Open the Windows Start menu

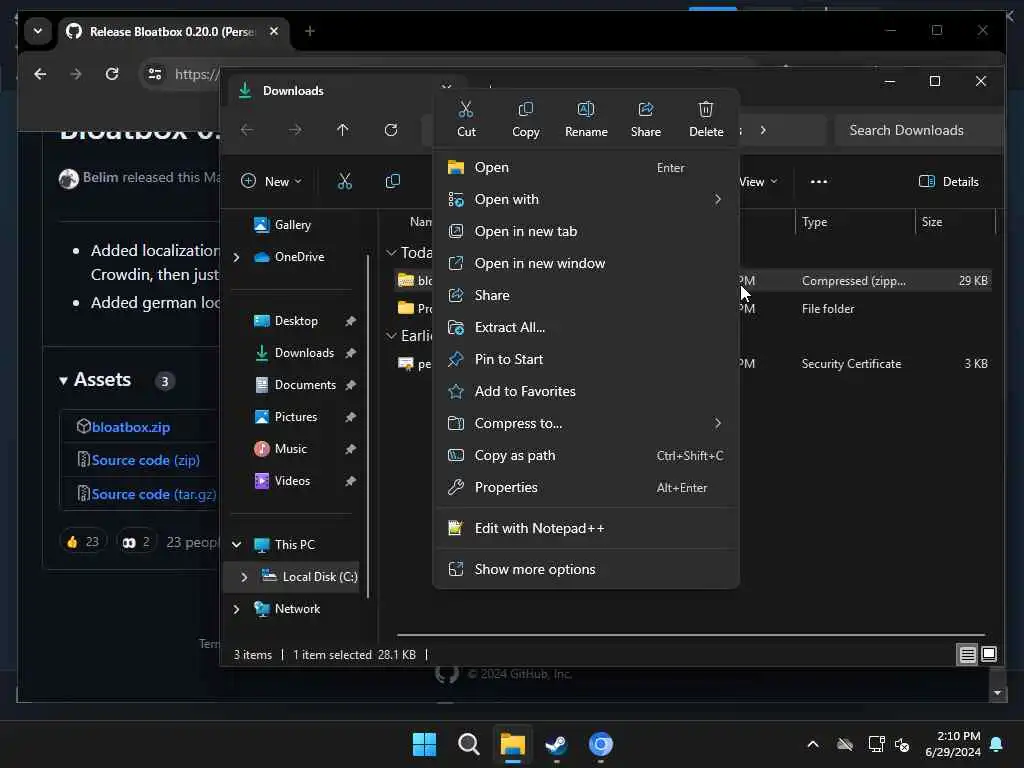424,744
